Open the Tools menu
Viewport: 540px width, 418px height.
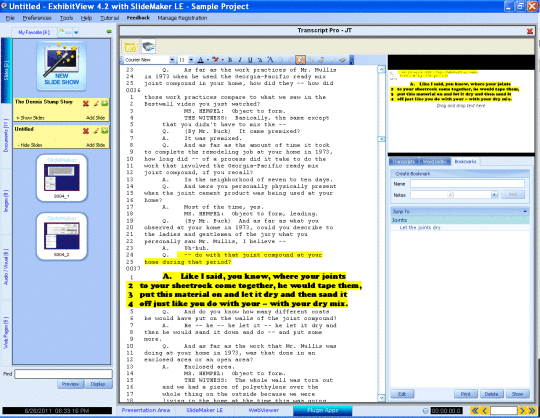[x=66, y=18]
